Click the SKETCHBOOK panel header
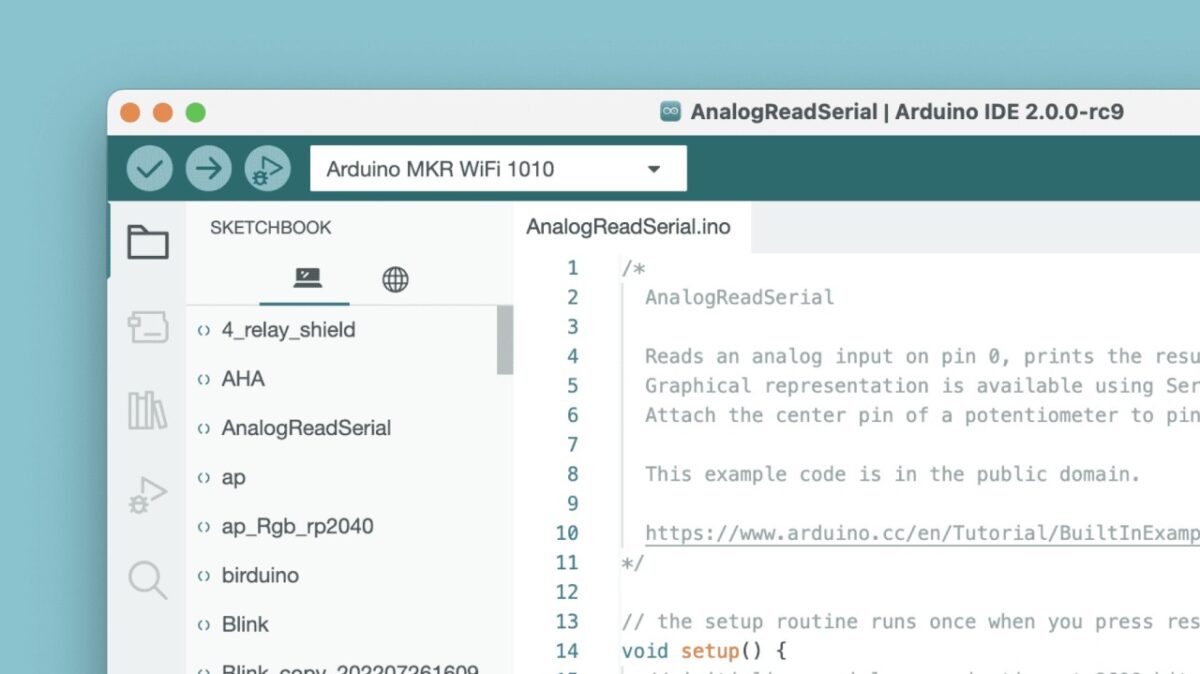1200x674 pixels. coord(270,227)
